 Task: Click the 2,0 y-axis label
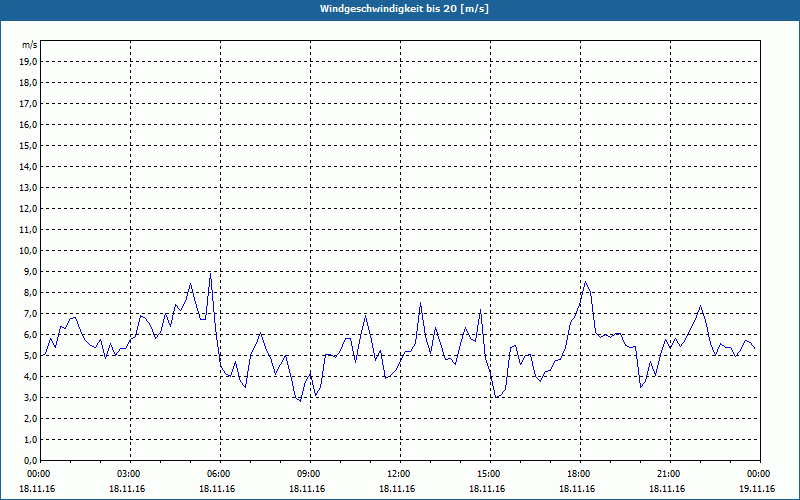click(30, 418)
